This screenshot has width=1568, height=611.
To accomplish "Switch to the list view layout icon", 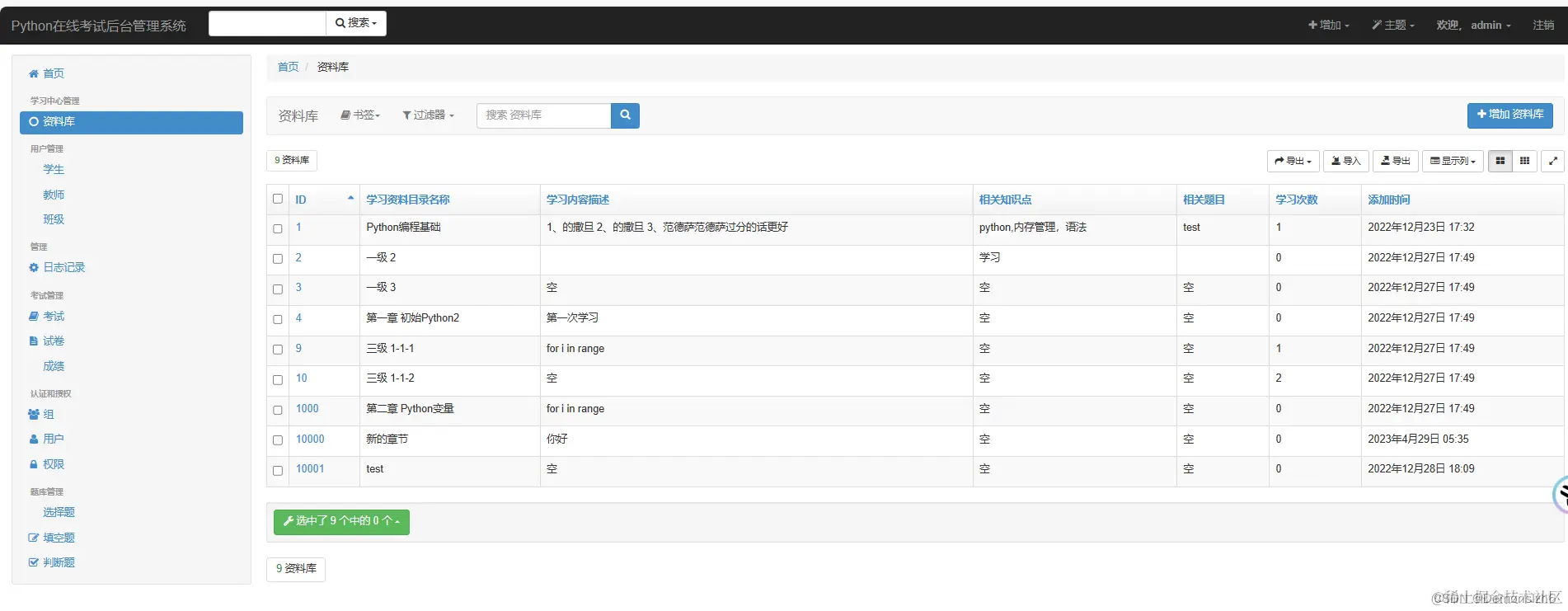I will (1500, 161).
